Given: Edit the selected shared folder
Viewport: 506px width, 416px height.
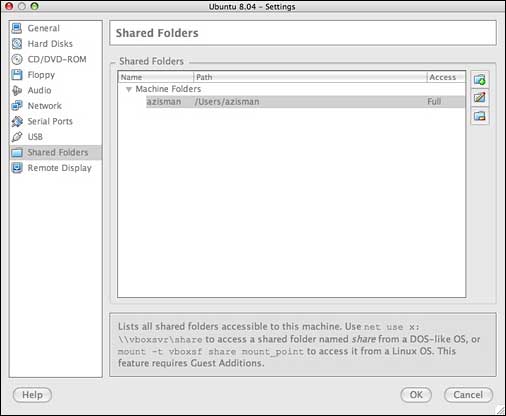Looking at the screenshot, I should (480, 98).
